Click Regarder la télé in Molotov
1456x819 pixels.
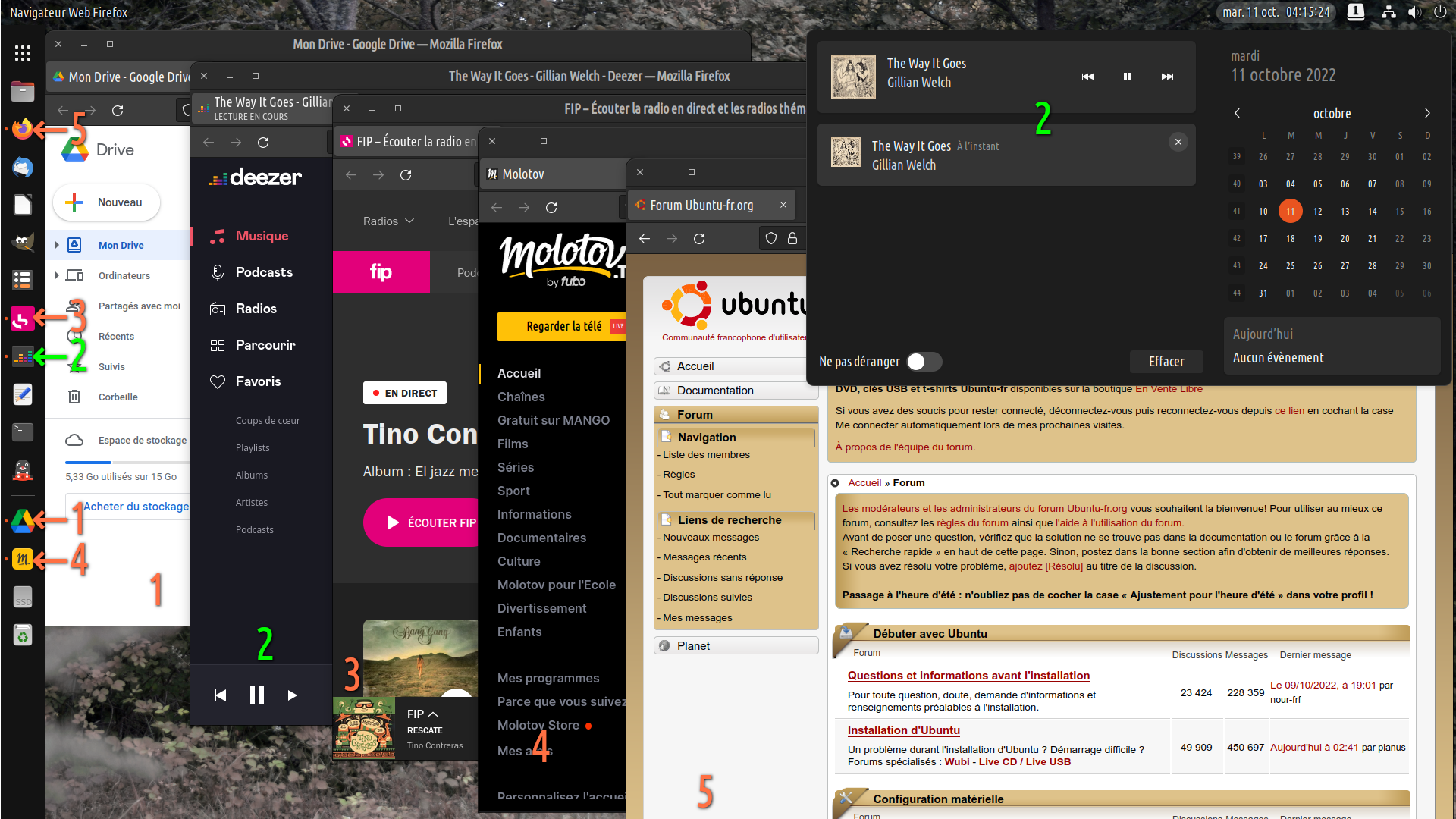562,326
